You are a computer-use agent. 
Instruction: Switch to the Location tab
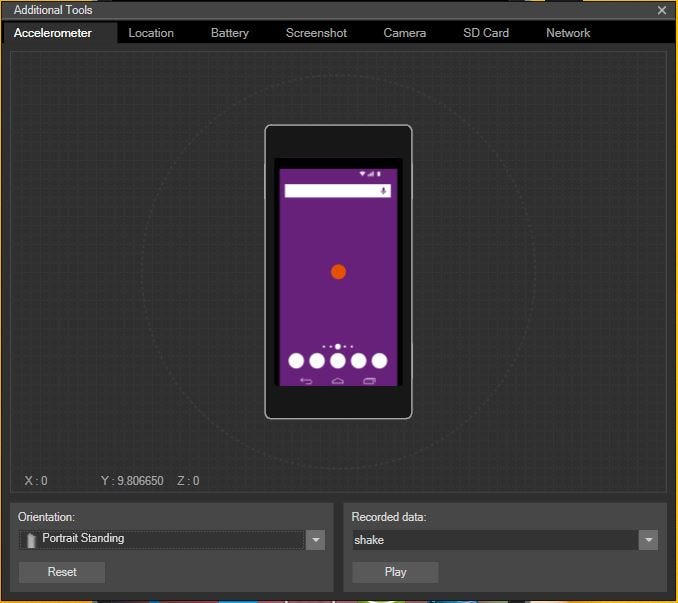click(x=151, y=33)
